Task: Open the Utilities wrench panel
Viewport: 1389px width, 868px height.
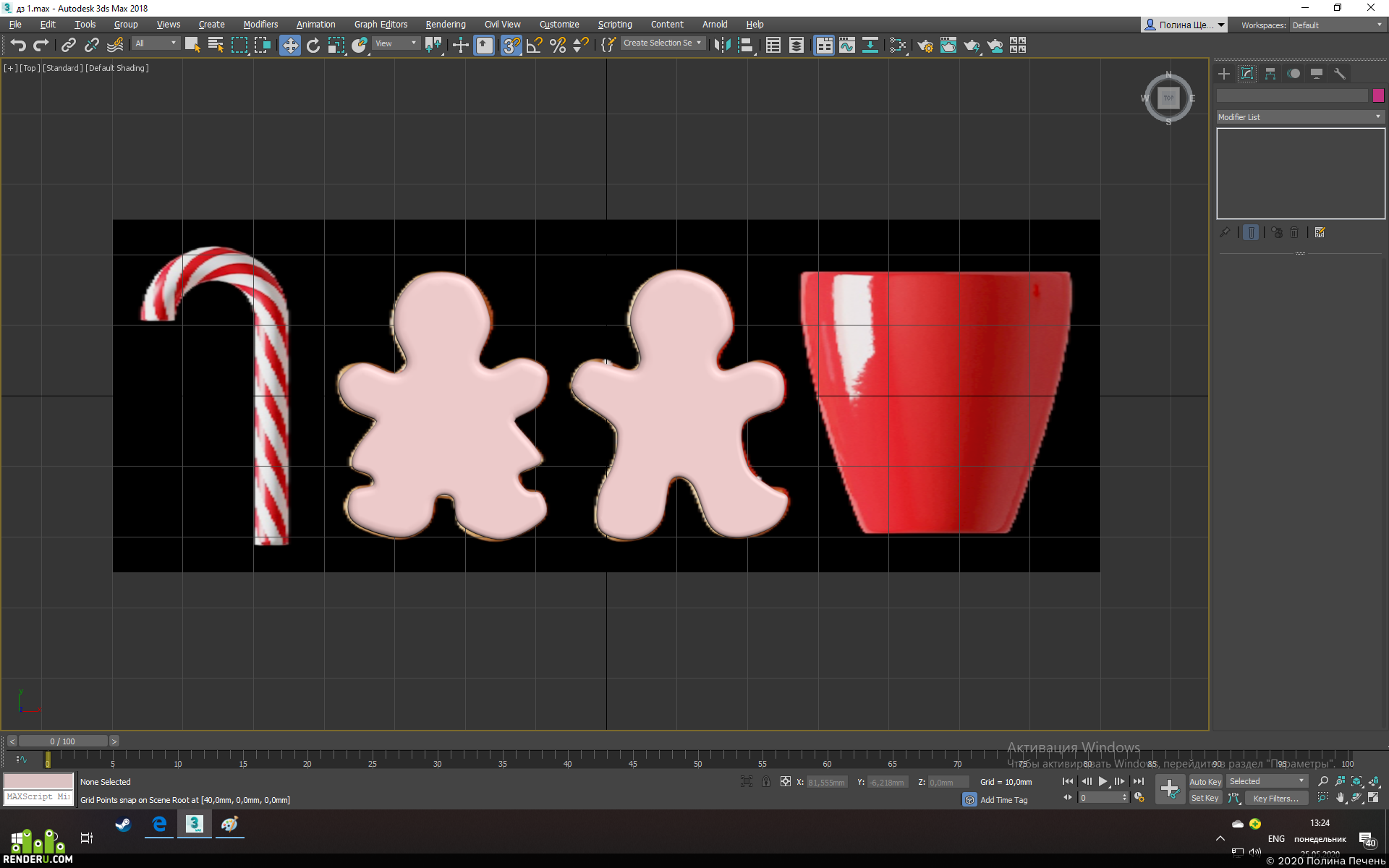Action: pyautogui.click(x=1339, y=74)
